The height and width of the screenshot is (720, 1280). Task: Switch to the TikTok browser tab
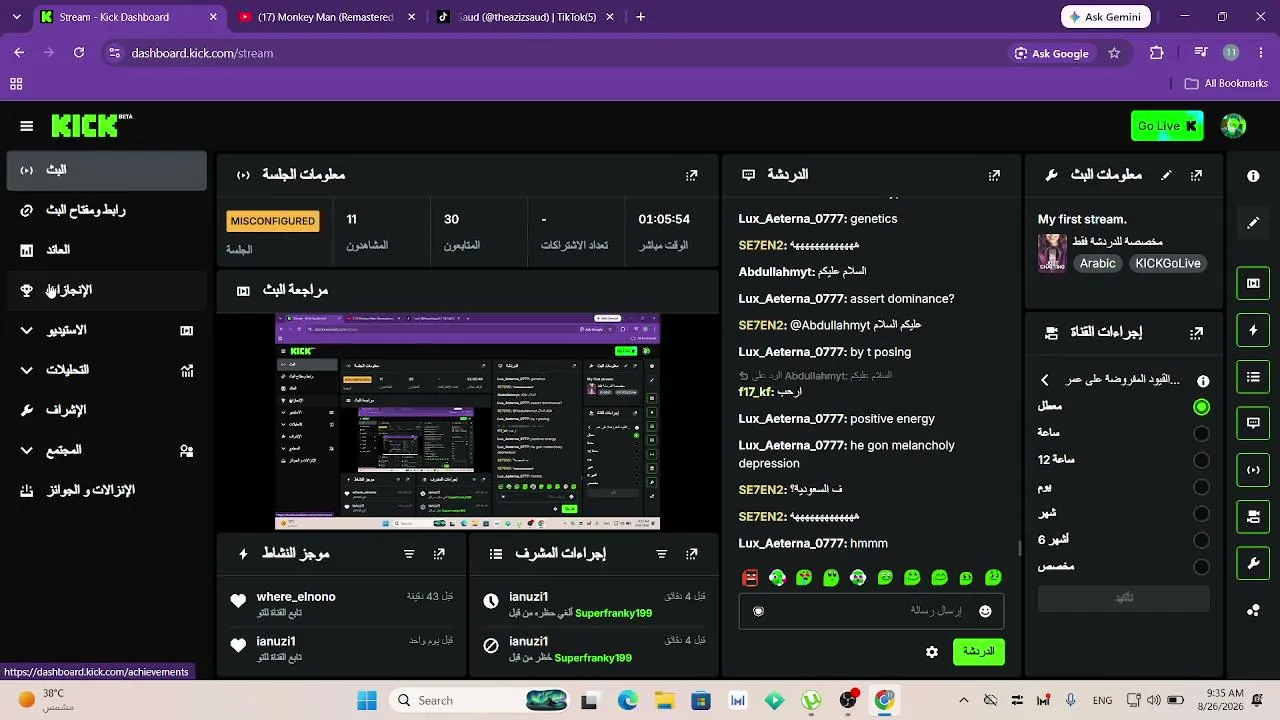527,17
